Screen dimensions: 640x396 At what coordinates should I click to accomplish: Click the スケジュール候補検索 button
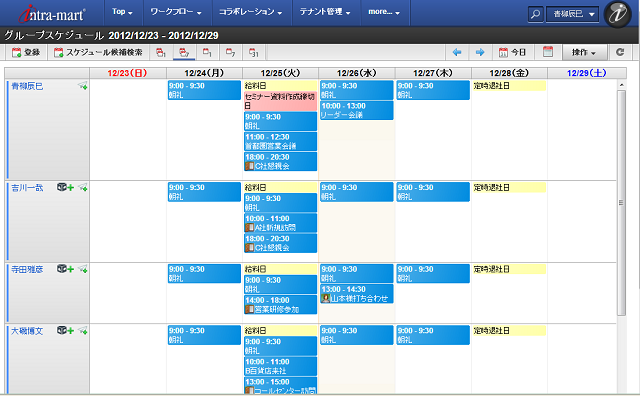click(x=98, y=52)
